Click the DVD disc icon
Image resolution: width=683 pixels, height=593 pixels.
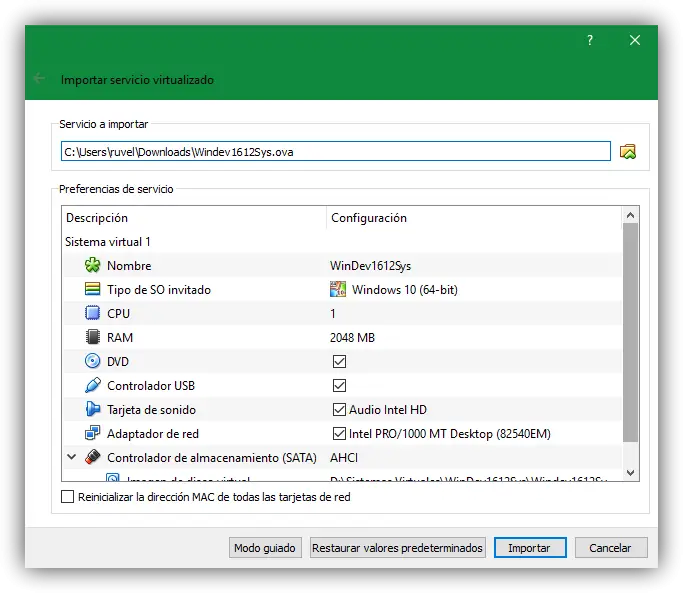pos(92,362)
